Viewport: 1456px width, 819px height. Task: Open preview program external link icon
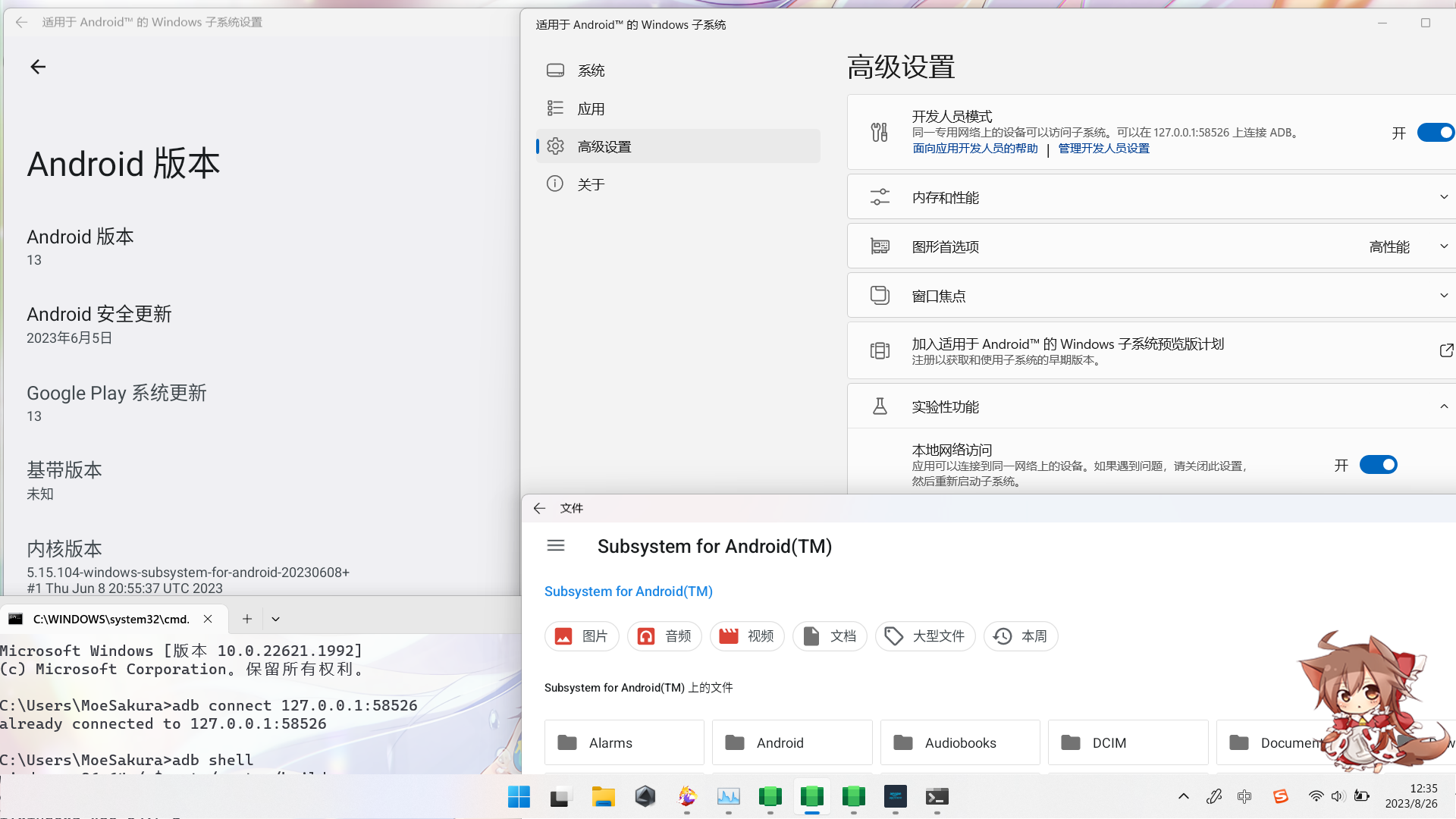1446,350
